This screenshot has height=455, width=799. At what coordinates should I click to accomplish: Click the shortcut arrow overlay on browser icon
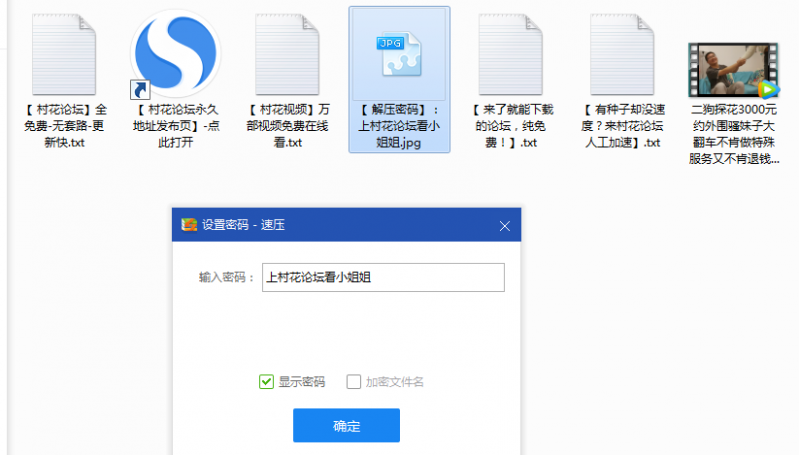tap(141, 90)
